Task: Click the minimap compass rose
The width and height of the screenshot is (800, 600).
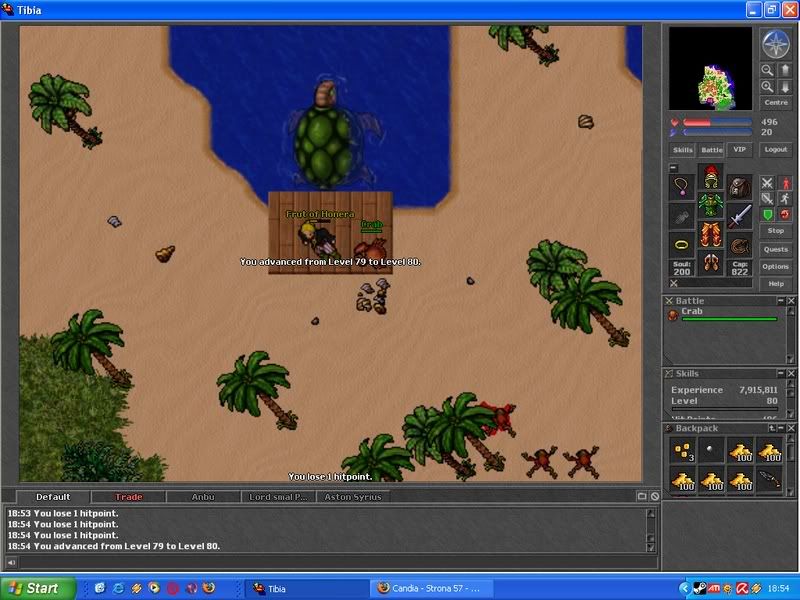Action: tap(776, 43)
